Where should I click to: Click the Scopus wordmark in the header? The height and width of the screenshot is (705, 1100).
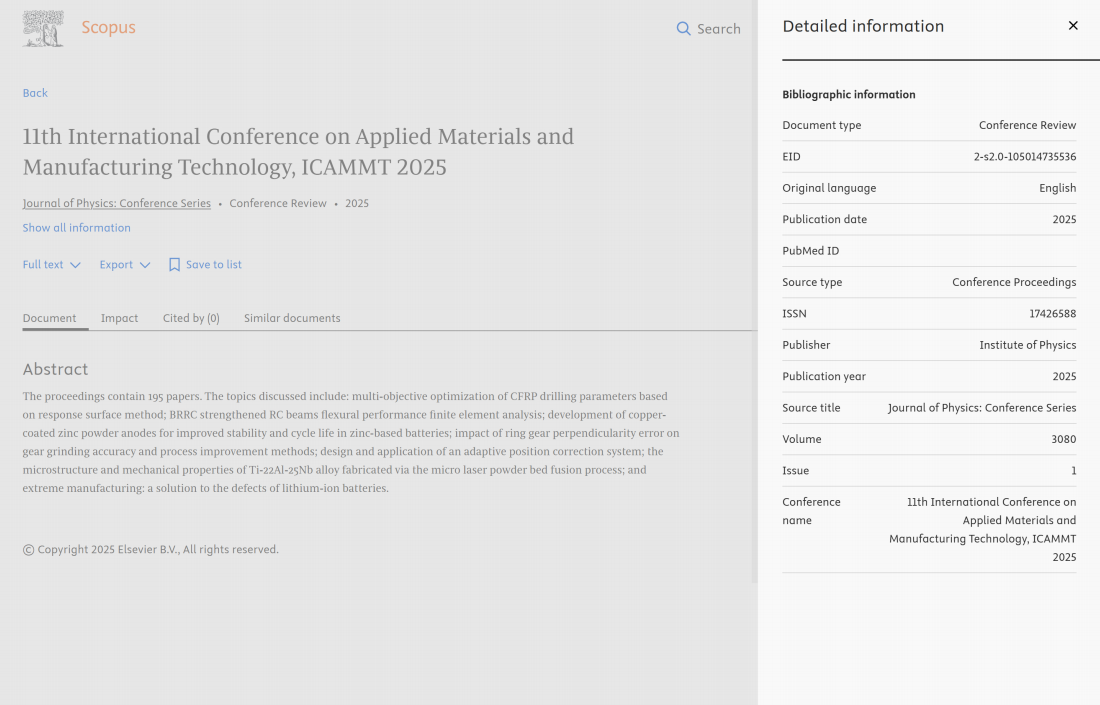click(108, 27)
